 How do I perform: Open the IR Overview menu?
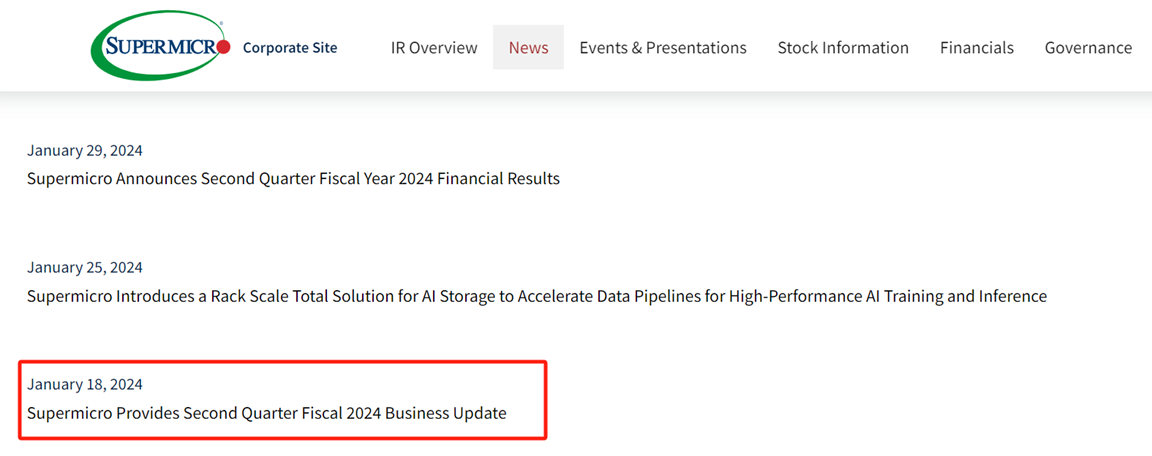tap(434, 48)
